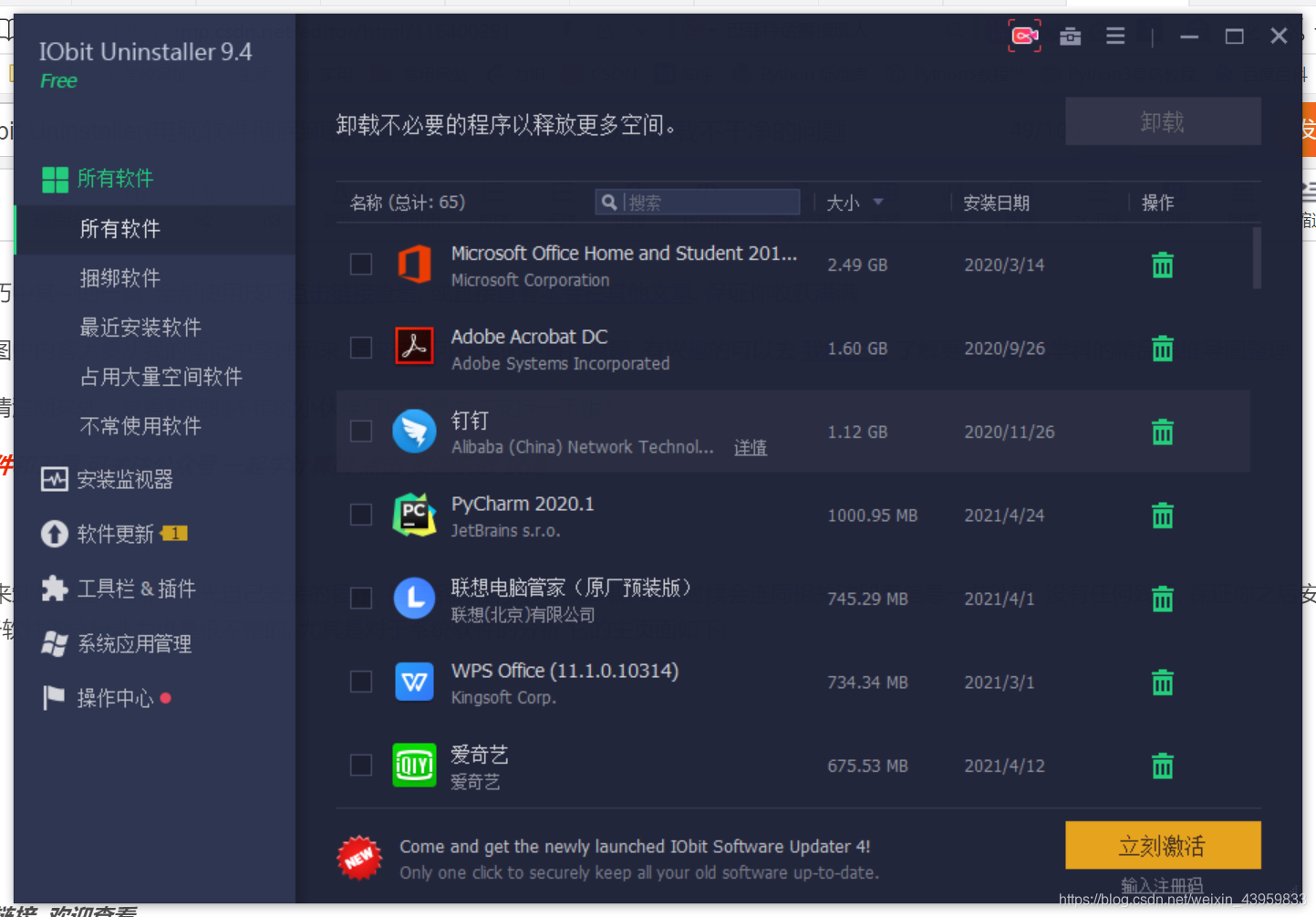This screenshot has width=1316, height=917.
Task: Click the screen recorder icon in title bar
Action: click(1024, 36)
